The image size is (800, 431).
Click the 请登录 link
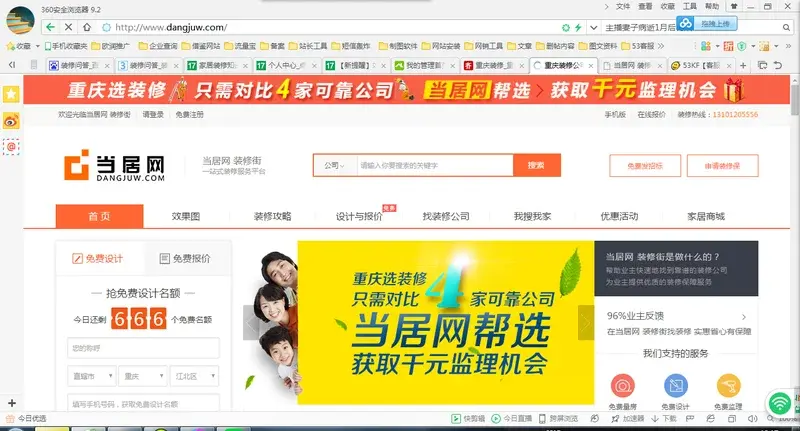(x=153, y=115)
